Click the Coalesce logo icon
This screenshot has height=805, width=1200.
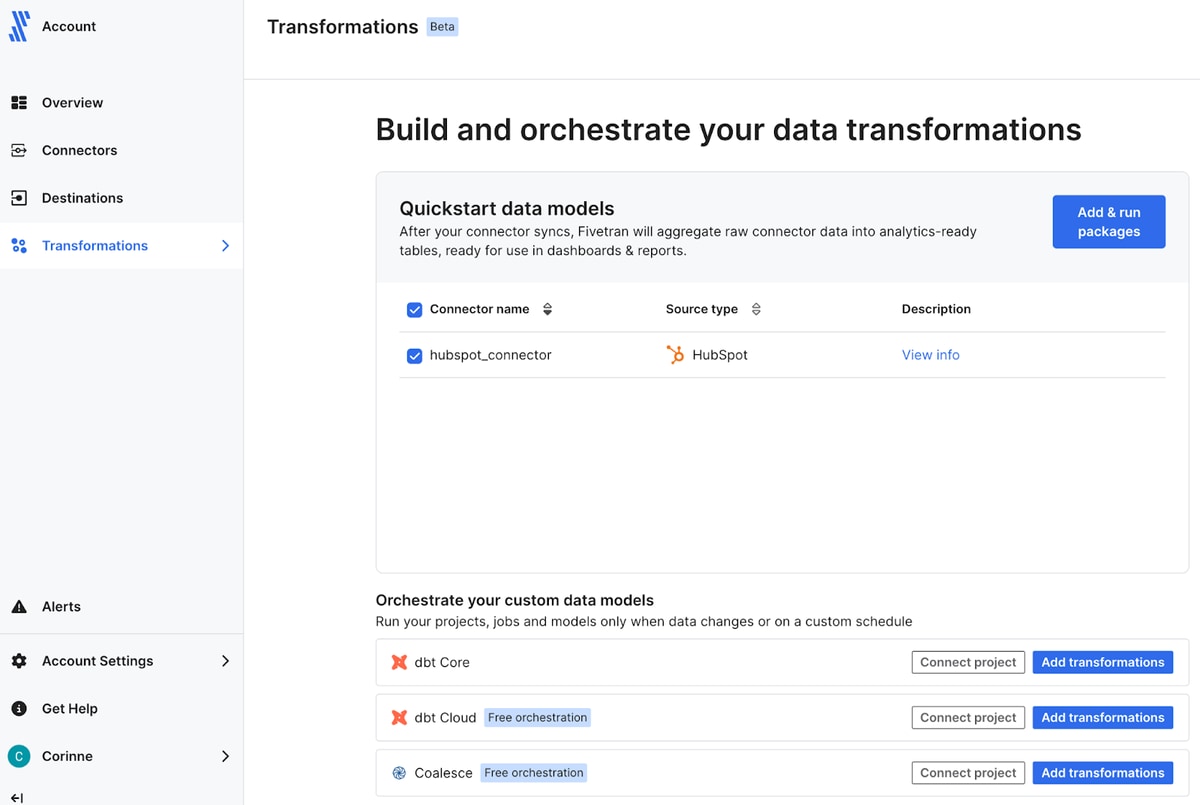coord(399,773)
